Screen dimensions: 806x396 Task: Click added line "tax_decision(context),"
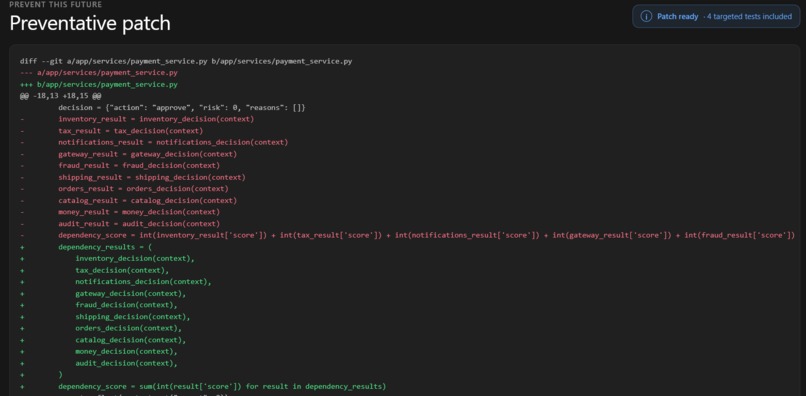coord(122,270)
